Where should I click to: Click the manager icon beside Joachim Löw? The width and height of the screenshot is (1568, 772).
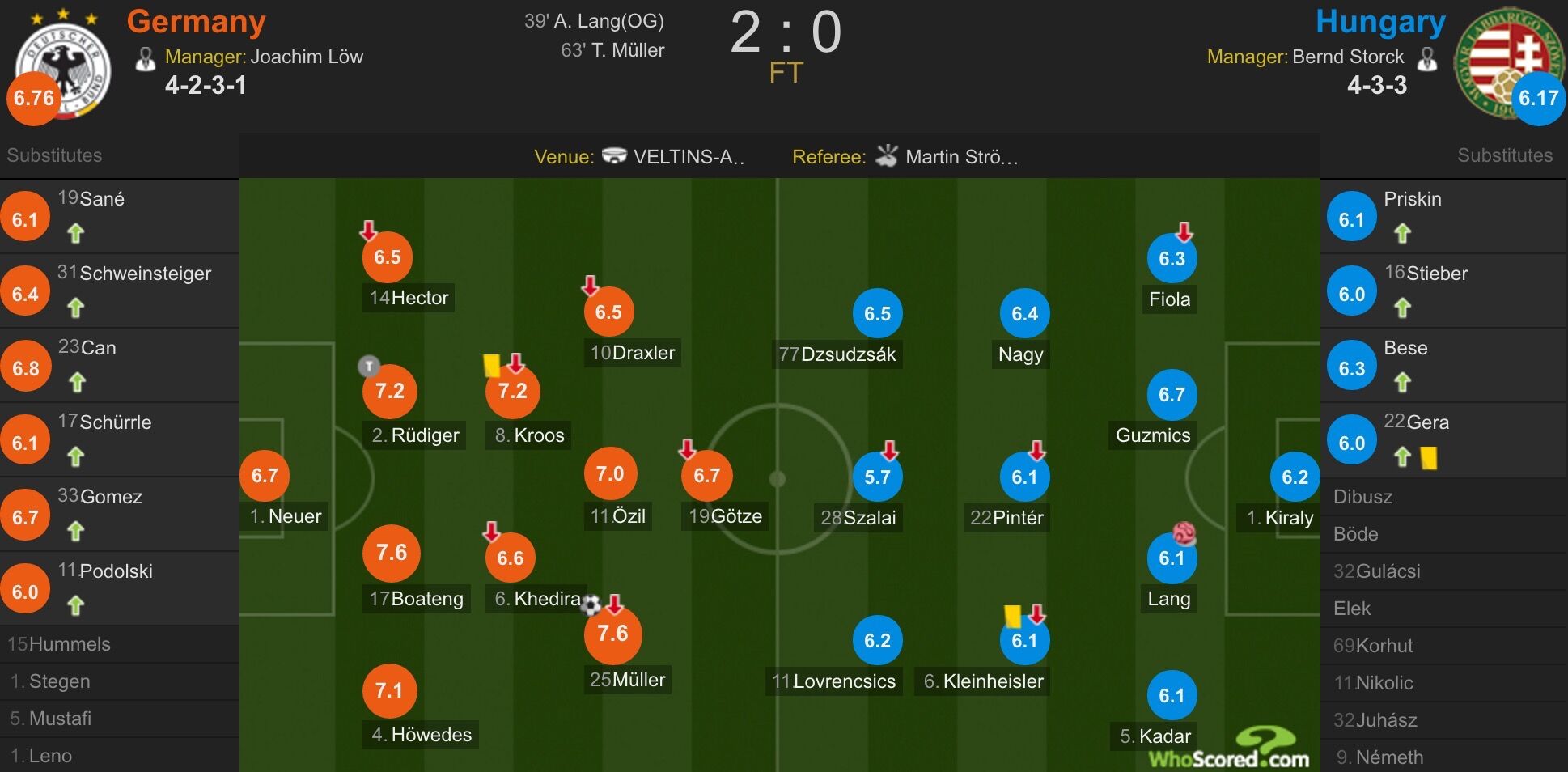(x=146, y=59)
